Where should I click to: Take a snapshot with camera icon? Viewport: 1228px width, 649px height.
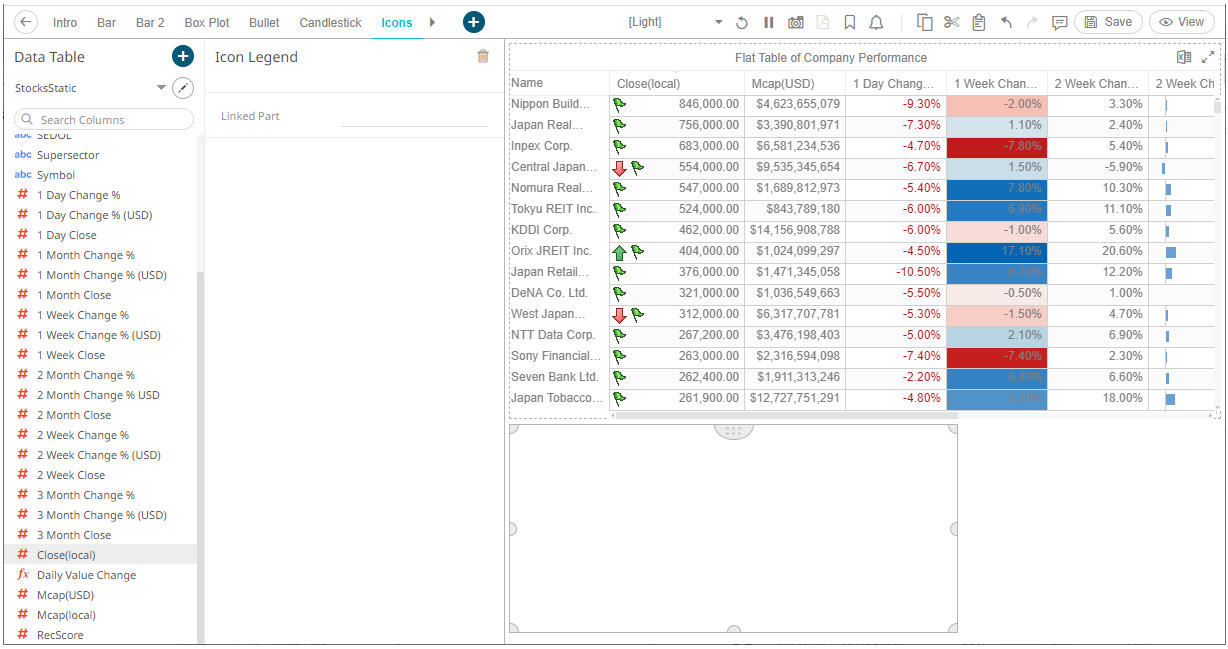pos(795,22)
